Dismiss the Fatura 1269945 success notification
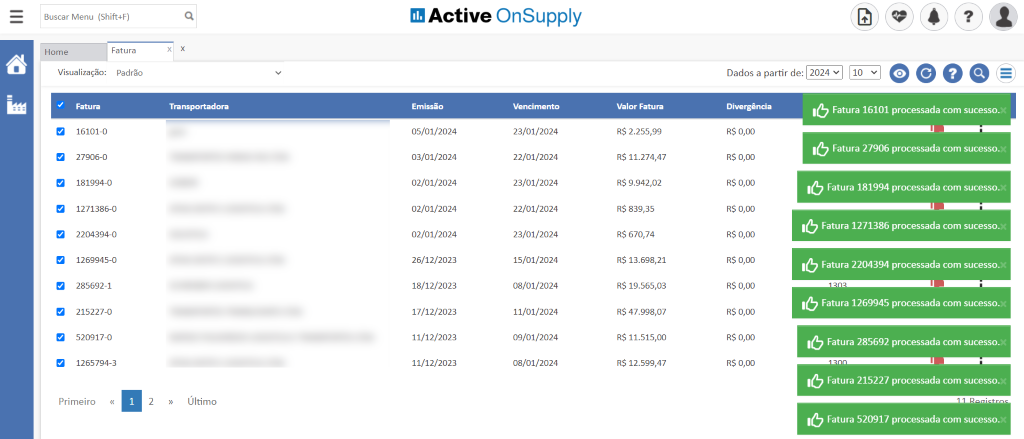Image resolution: width=1024 pixels, height=439 pixels. 1003,303
